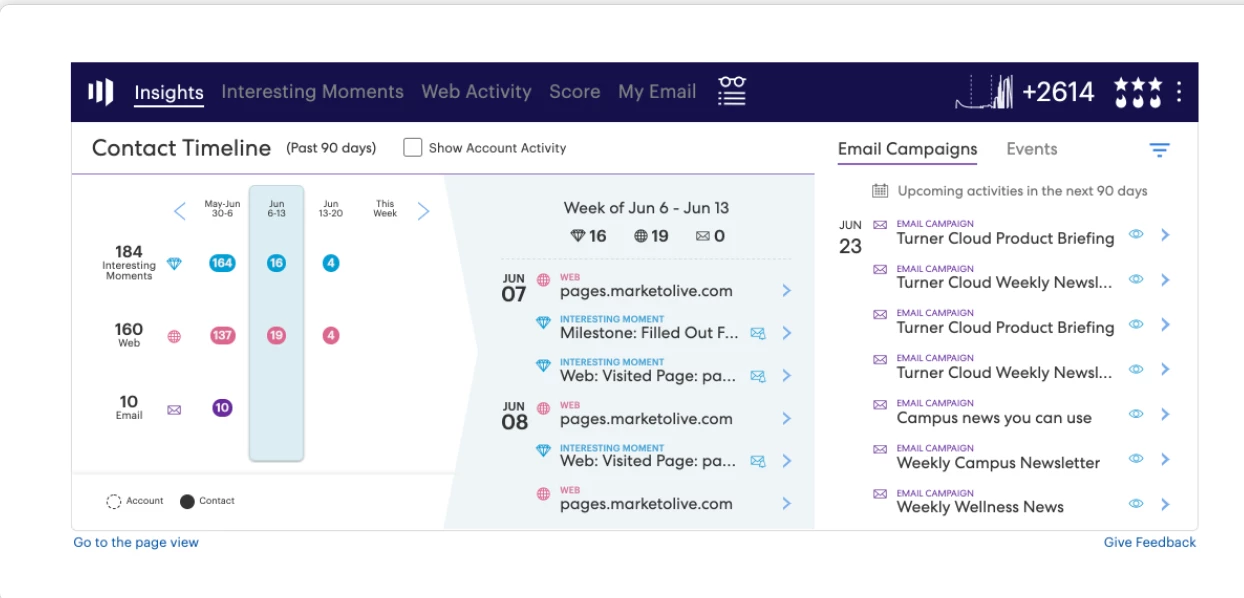Screen dimensions: 1244x598
Task: Click the score trend sparkline chart
Action: (x=984, y=92)
